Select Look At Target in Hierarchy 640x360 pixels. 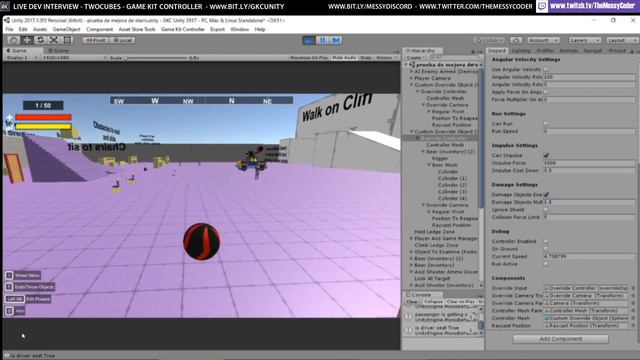pyautogui.click(x=432, y=278)
